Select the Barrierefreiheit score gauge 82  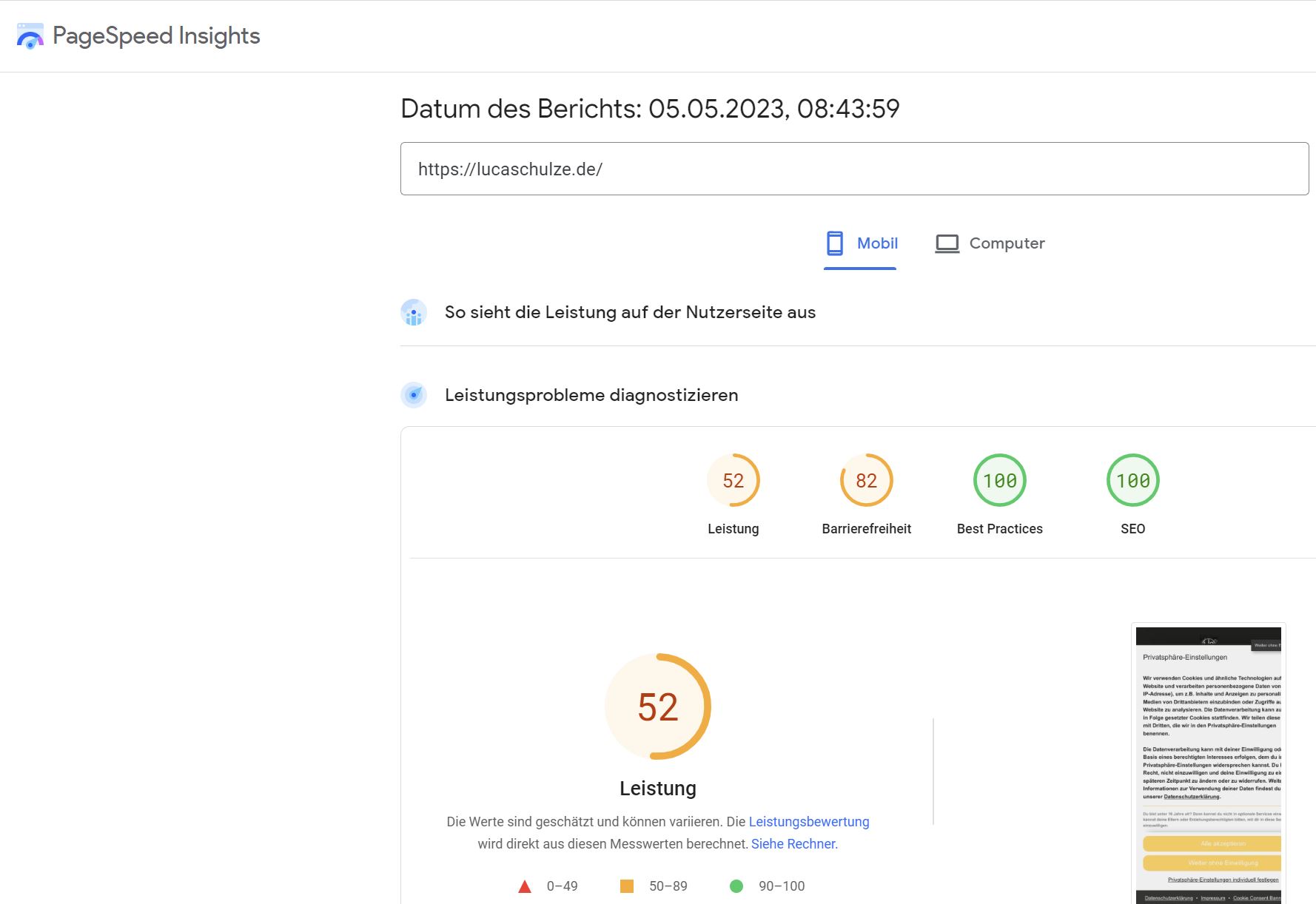click(x=867, y=480)
